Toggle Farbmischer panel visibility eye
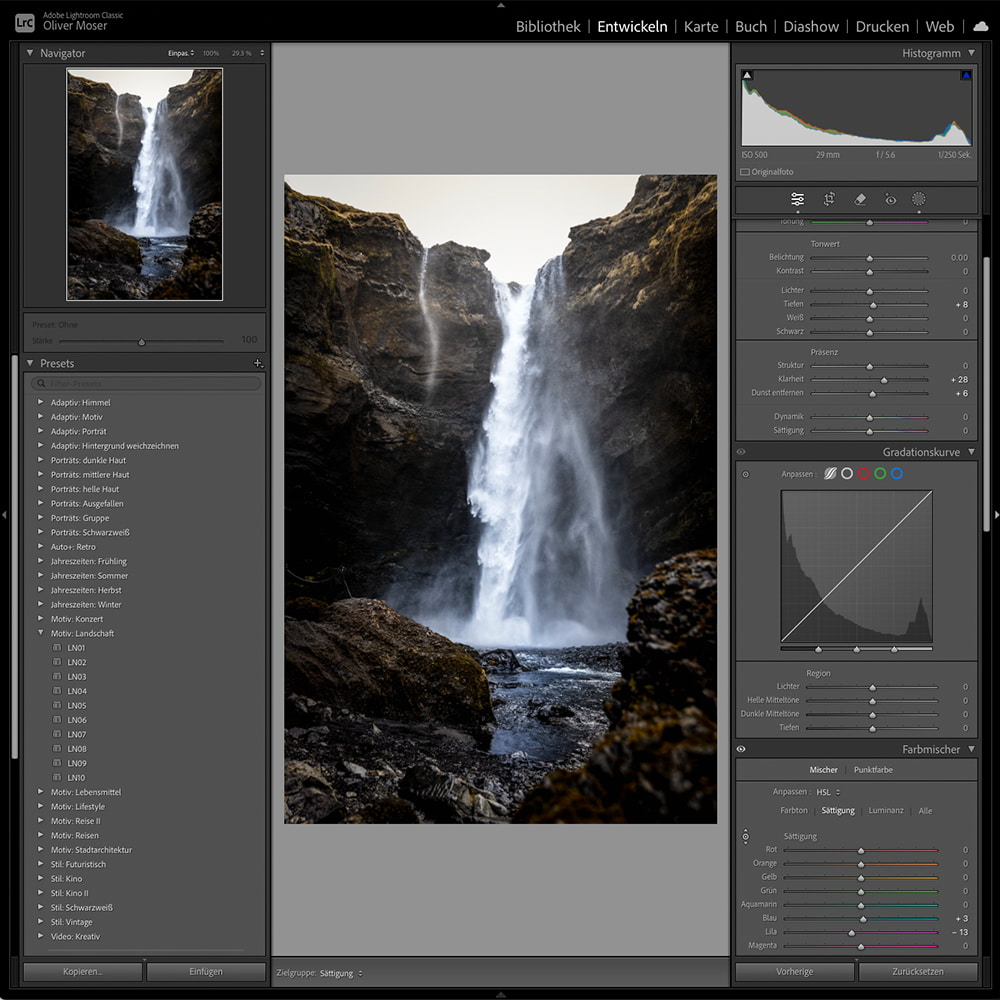The image size is (1000, 1000). tap(741, 749)
